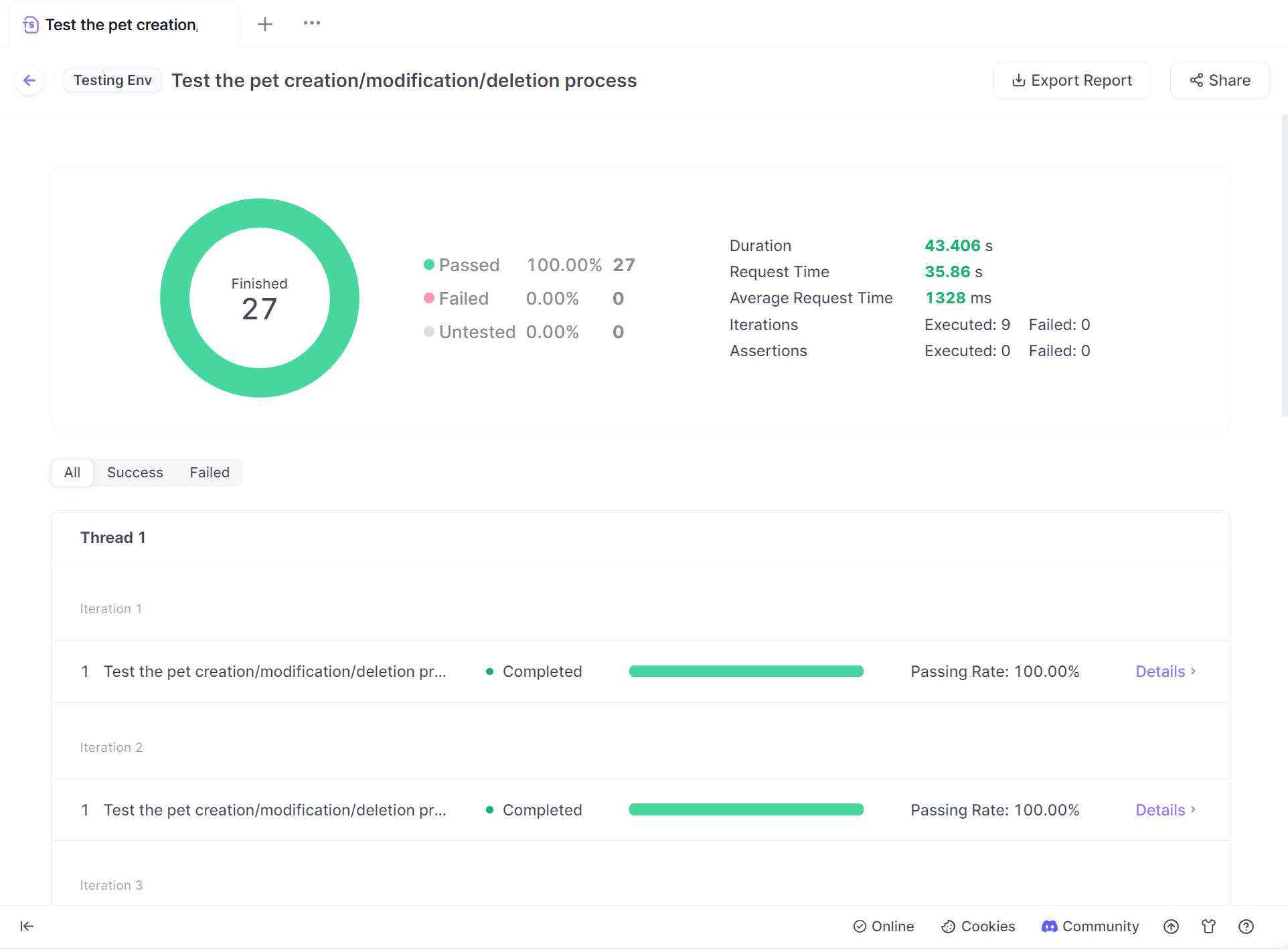Open the tab options ellipsis menu
Screen dimensions: 1288x950
click(x=312, y=23)
